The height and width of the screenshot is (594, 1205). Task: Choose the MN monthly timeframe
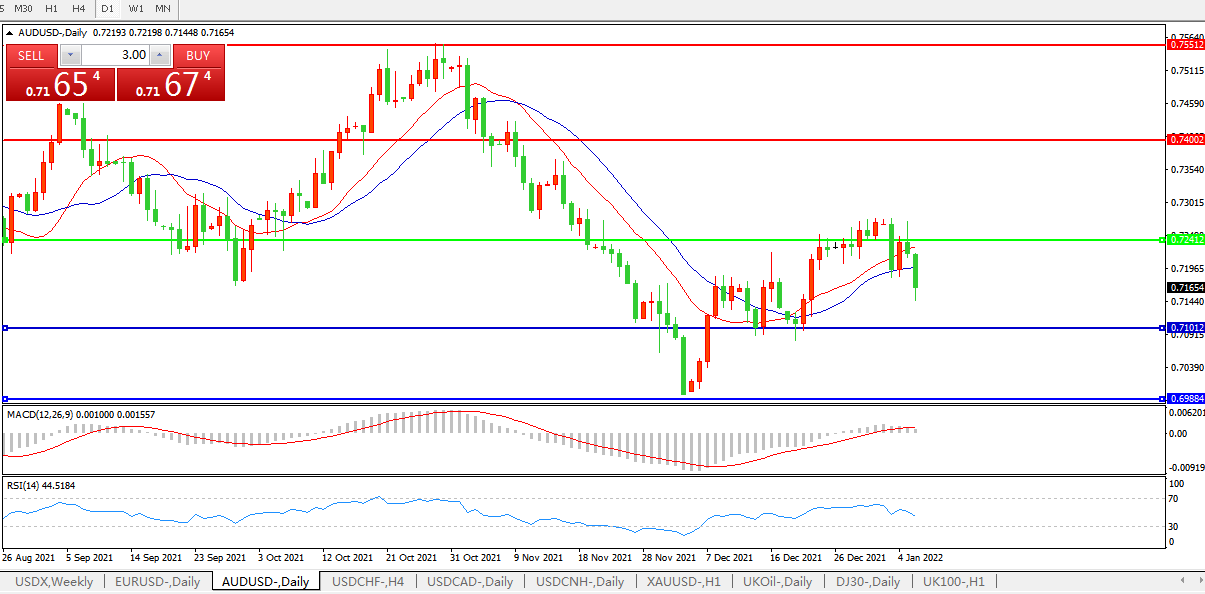[163, 8]
